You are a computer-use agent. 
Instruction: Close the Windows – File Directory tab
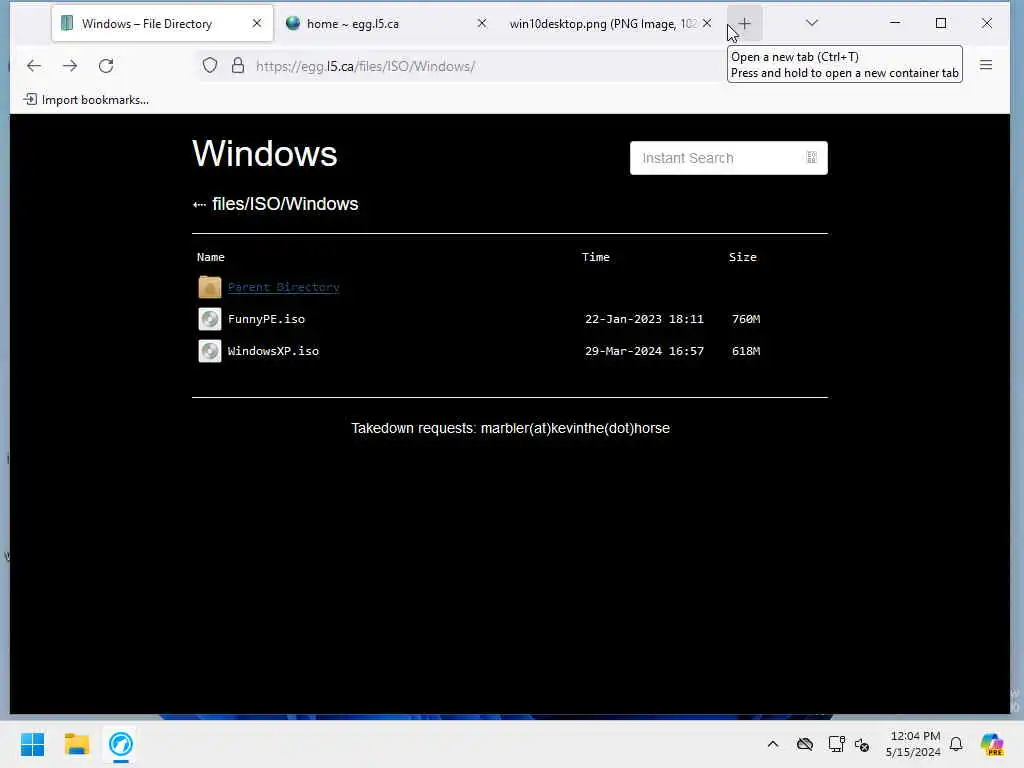[x=257, y=24]
